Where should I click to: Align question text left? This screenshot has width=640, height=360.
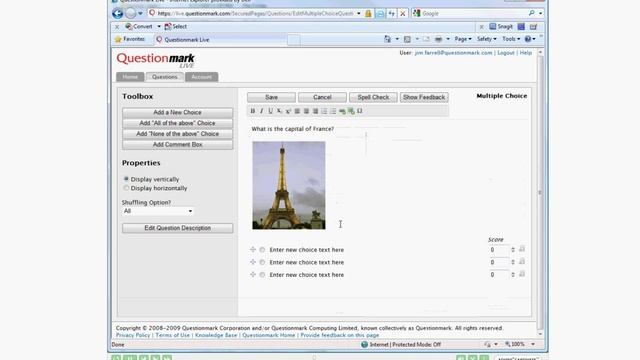tap(297, 111)
